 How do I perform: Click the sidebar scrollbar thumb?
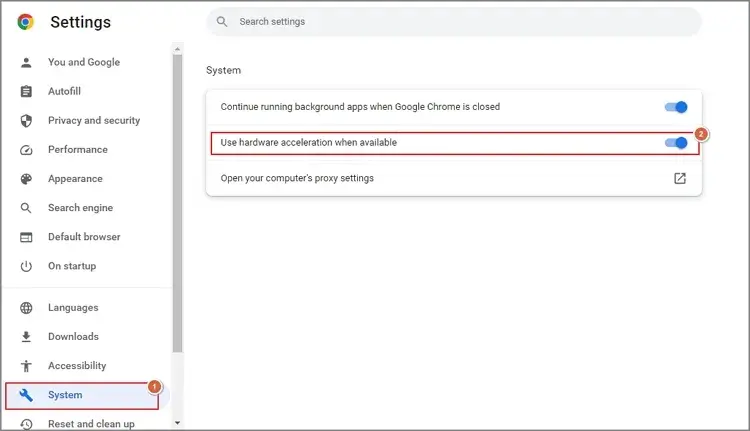(177, 203)
